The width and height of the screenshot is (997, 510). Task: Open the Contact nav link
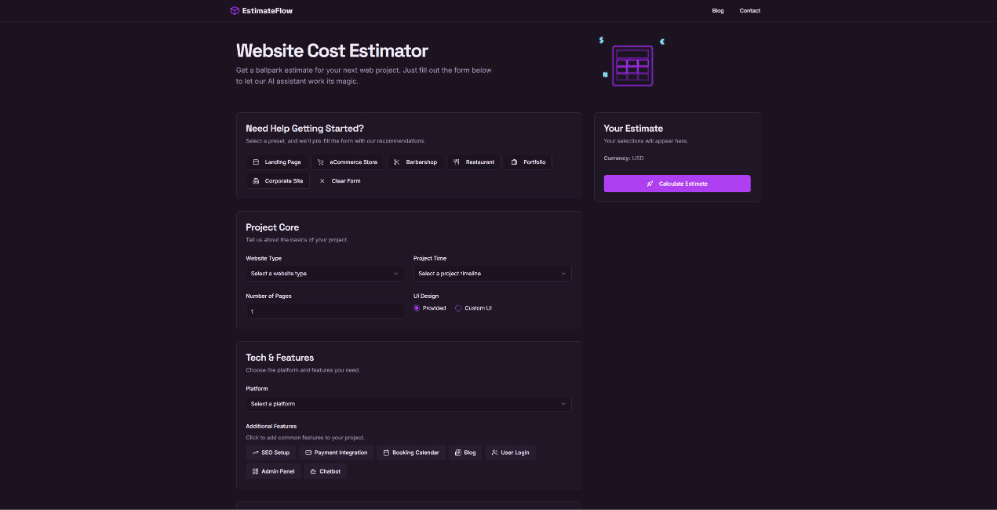(750, 11)
